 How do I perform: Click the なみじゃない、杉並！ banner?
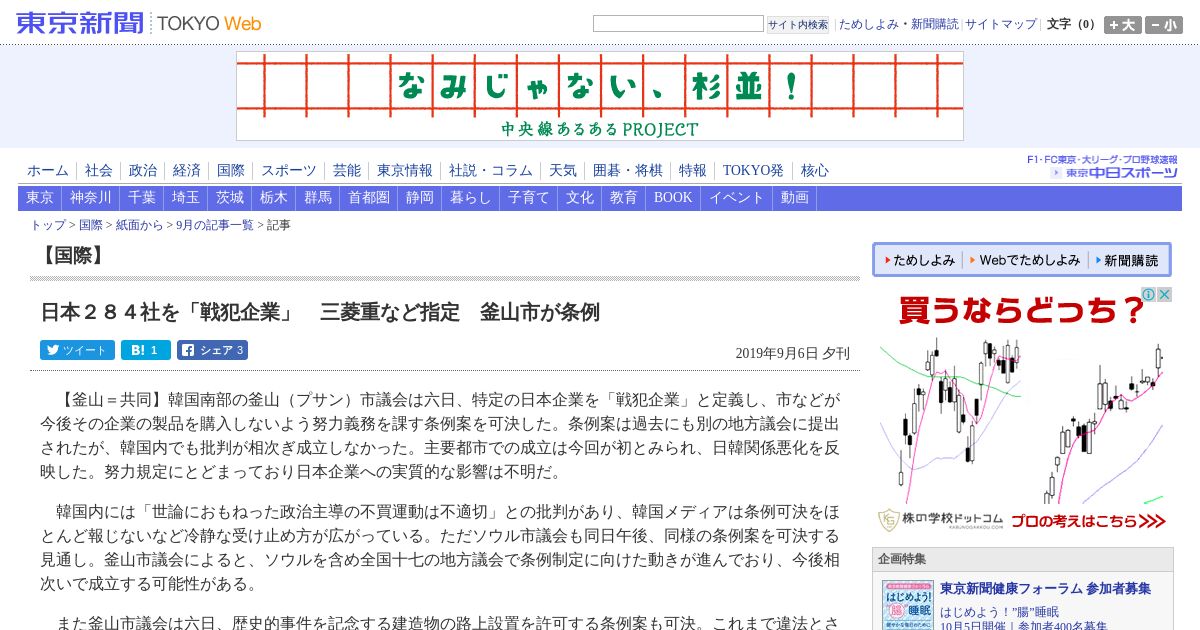600,96
